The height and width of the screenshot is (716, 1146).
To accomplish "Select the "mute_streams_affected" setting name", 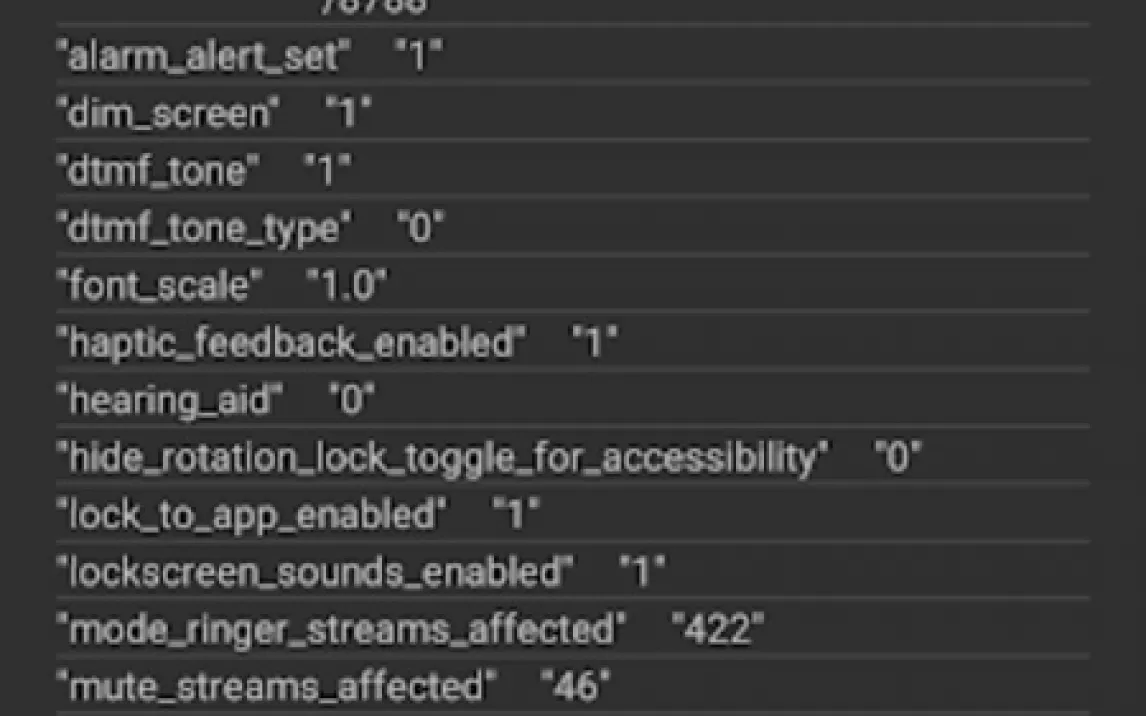I will (x=277, y=687).
